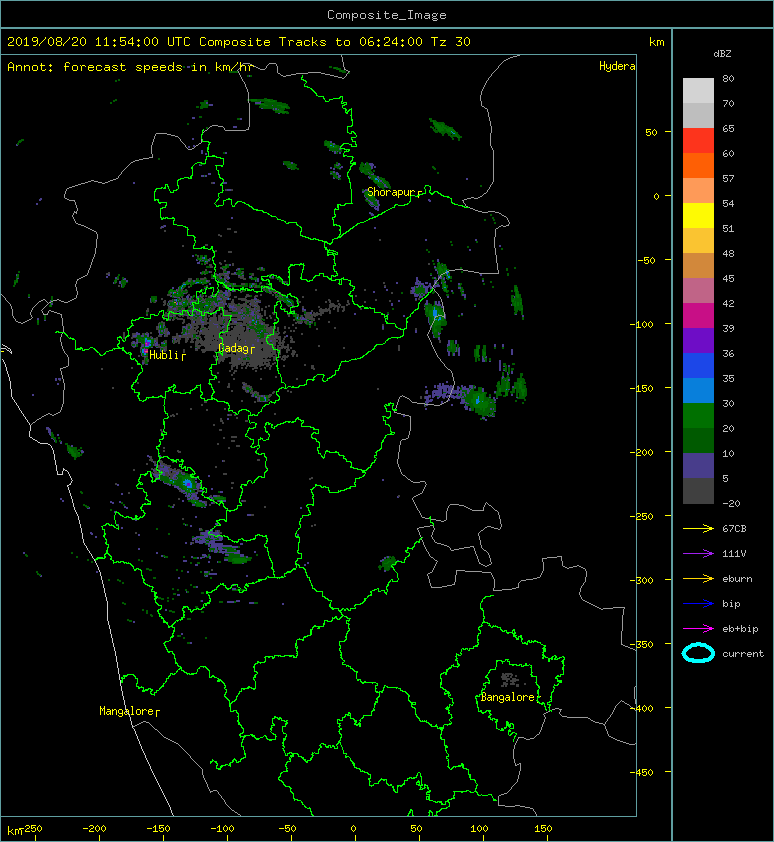The width and height of the screenshot is (774, 842).
Task: Click the horizontal axis label '100'
Action: (x=479, y=829)
